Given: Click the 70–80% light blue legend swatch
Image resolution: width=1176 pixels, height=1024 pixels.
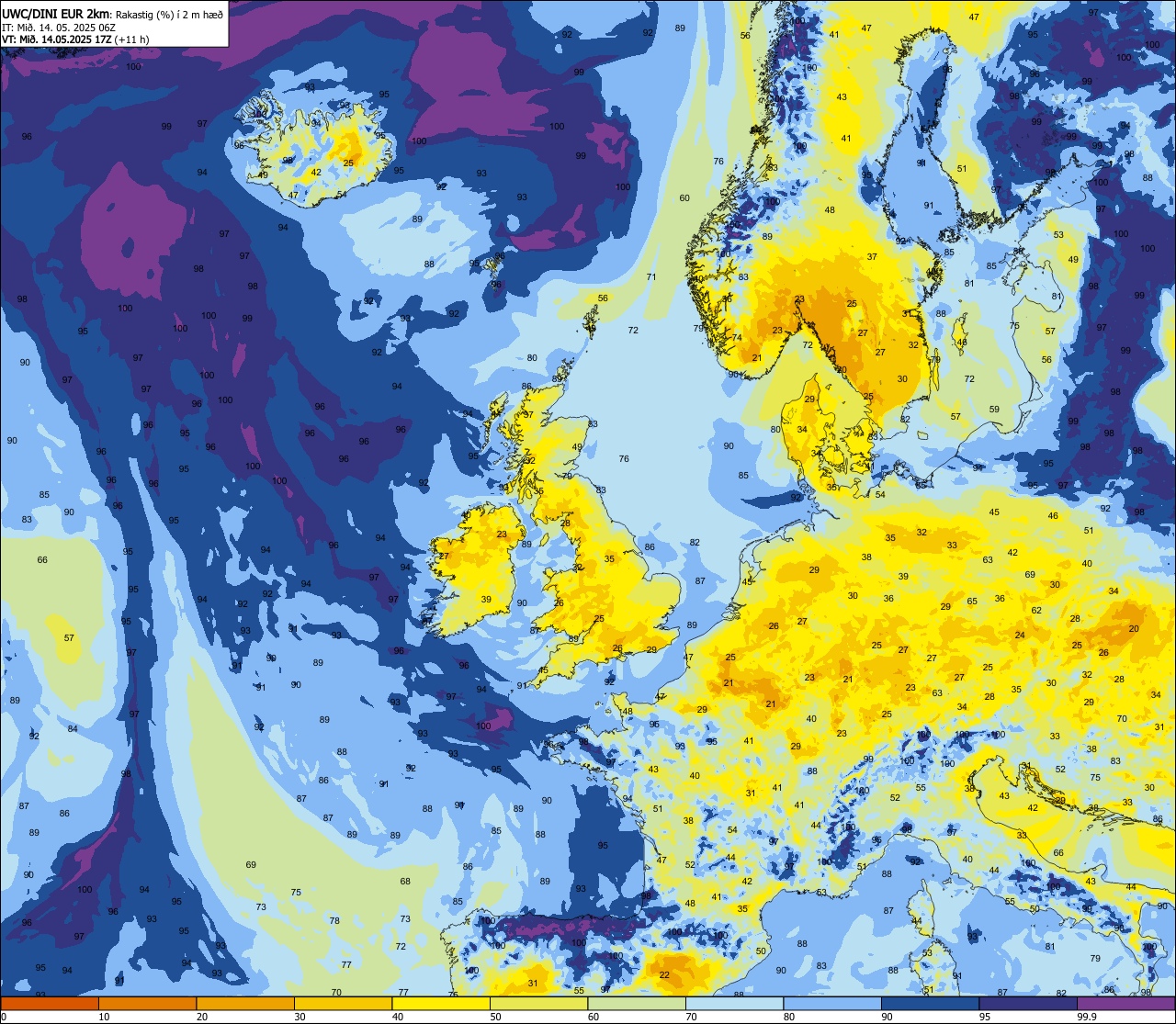Looking at the screenshot, I should pyautogui.click(x=734, y=1004).
